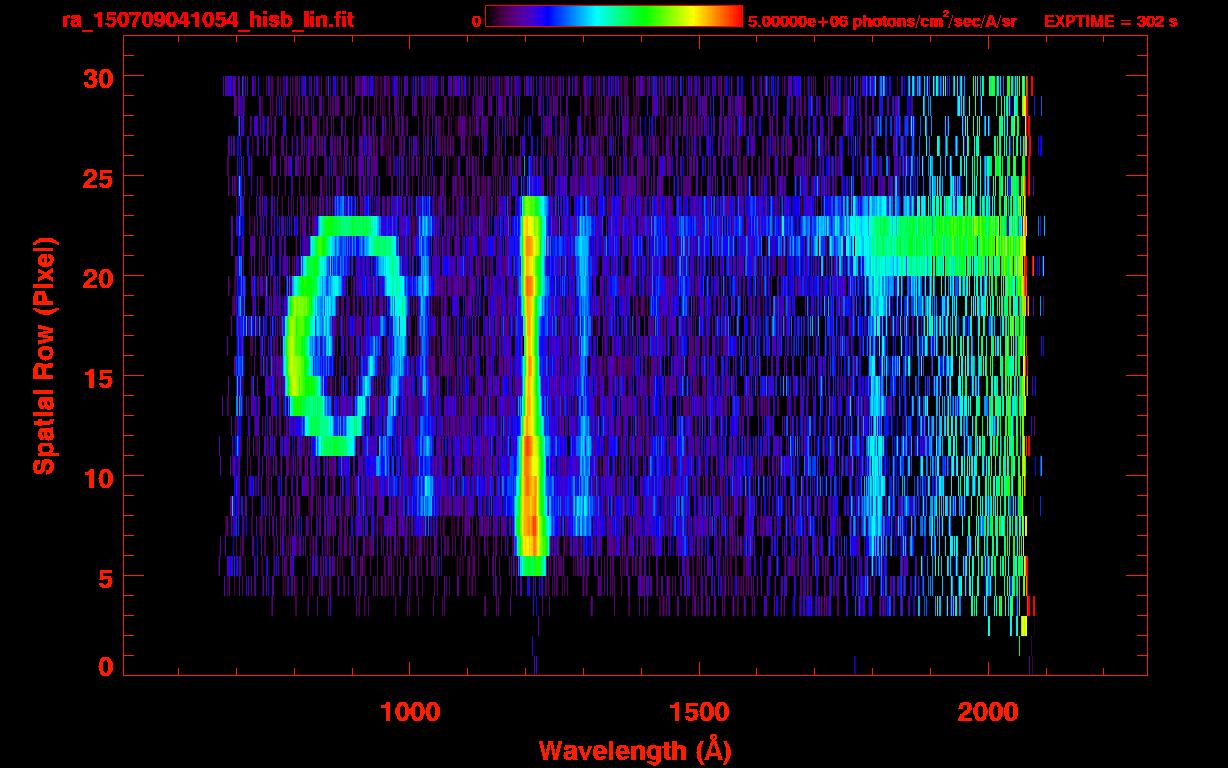Click the center of the ring-shaped feature
The height and width of the screenshot is (768, 1228).
click(345, 335)
